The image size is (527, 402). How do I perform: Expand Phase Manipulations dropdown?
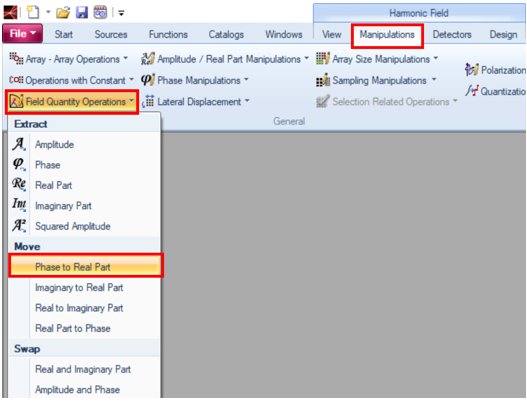pos(195,80)
